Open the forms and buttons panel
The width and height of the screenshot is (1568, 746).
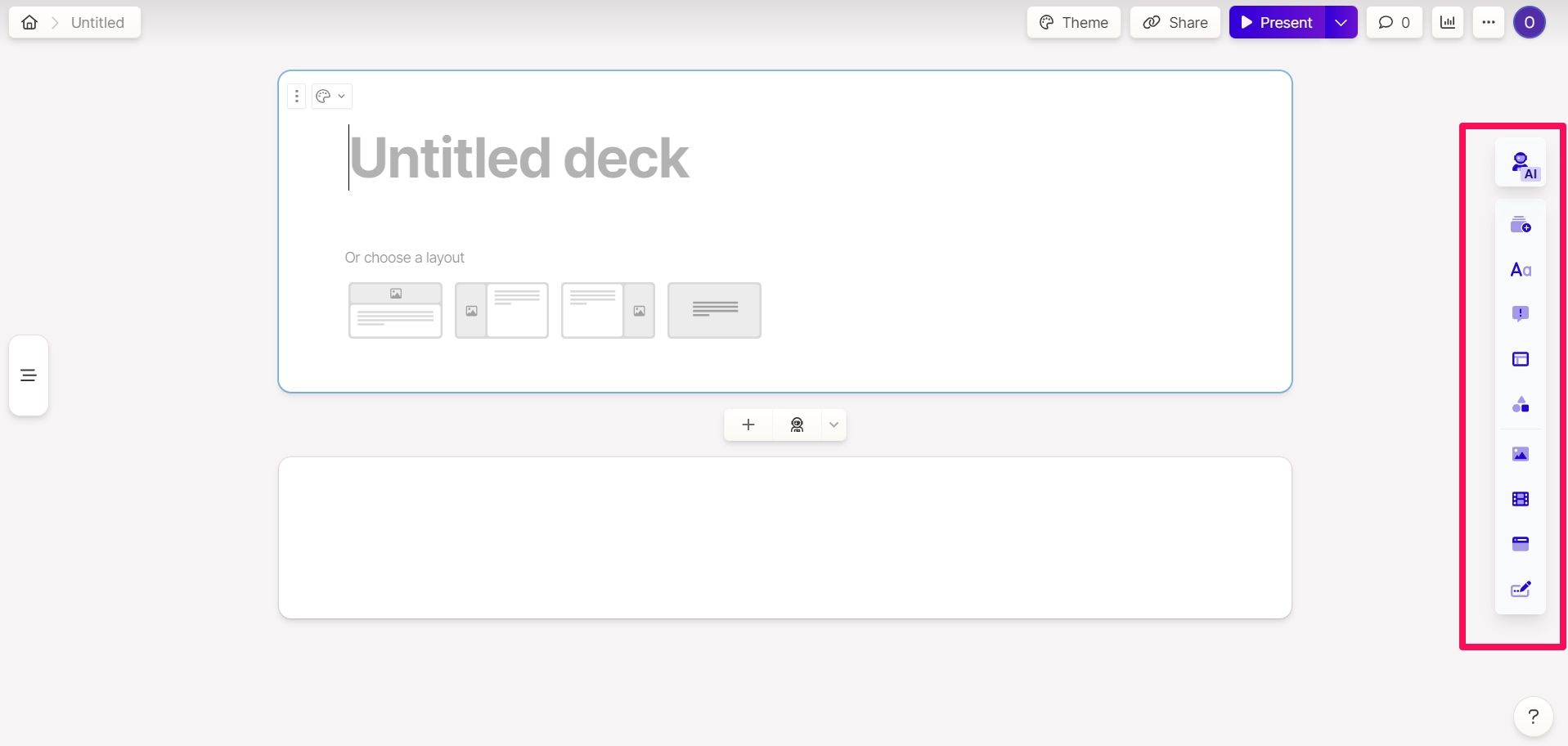pyautogui.click(x=1520, y=589)
